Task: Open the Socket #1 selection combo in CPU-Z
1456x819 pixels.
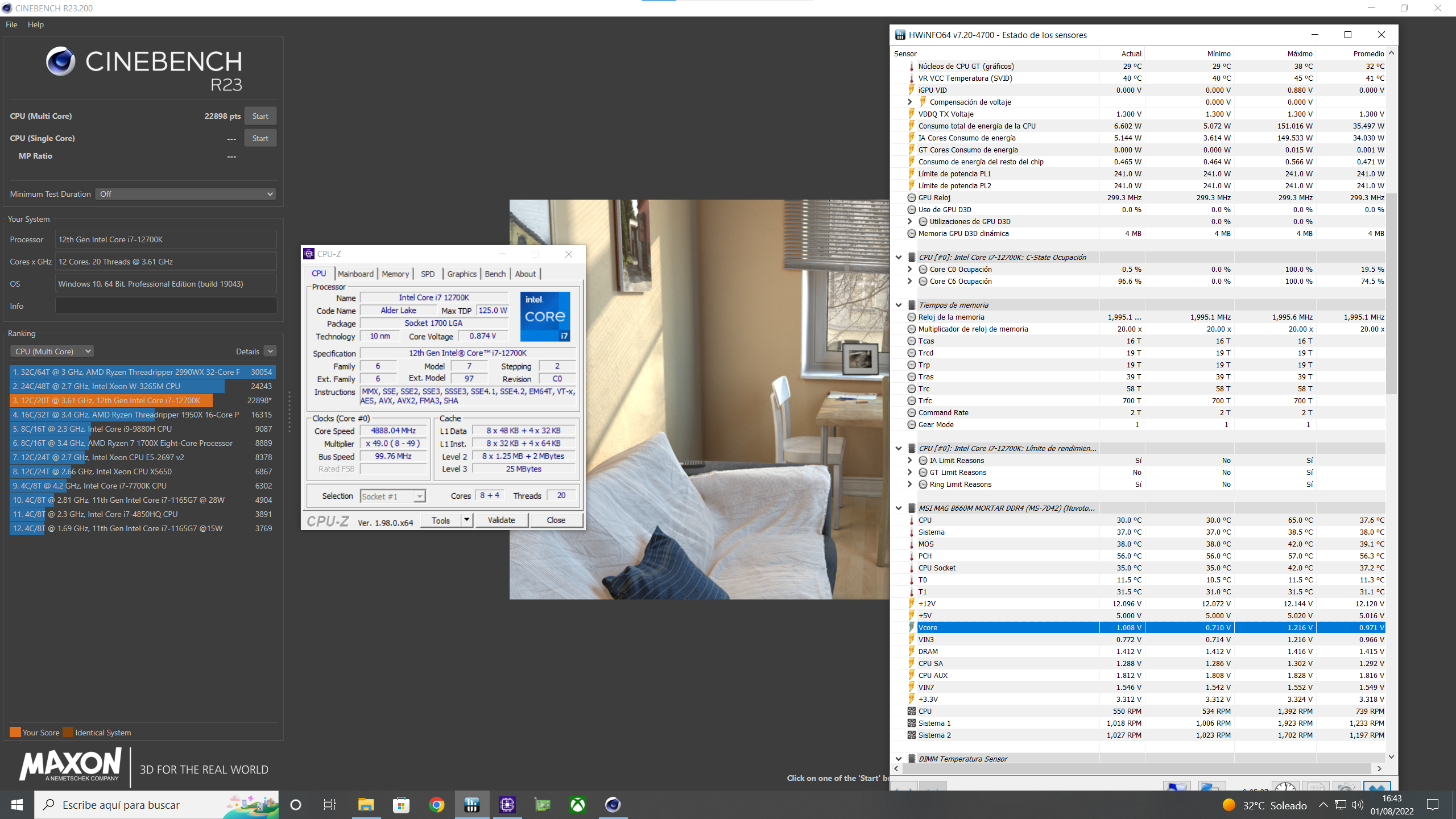Action: tap(393, 497)
